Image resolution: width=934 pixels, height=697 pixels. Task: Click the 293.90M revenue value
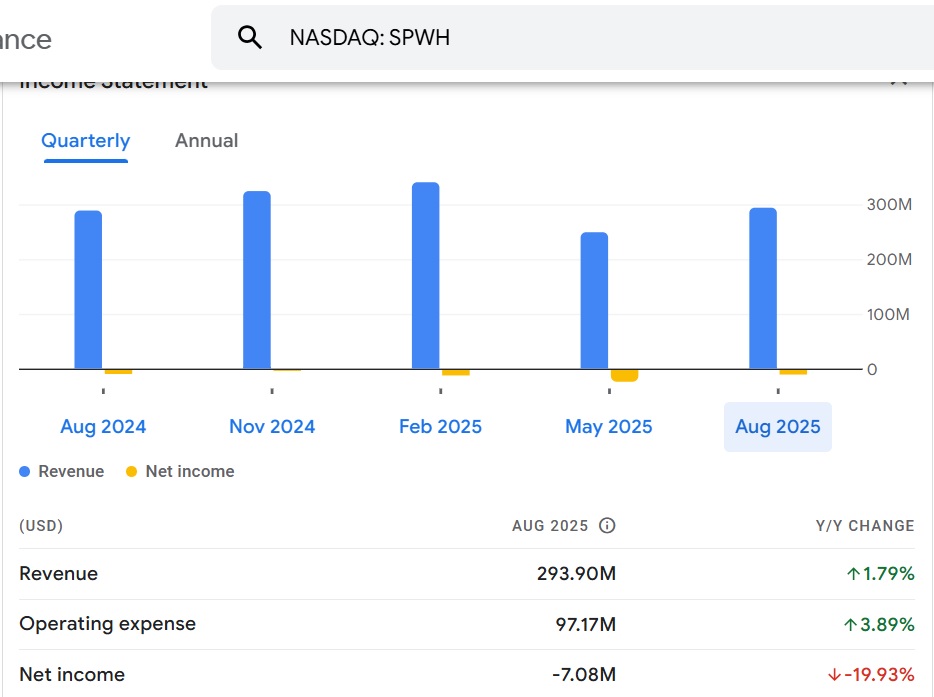tap(576, 574)
